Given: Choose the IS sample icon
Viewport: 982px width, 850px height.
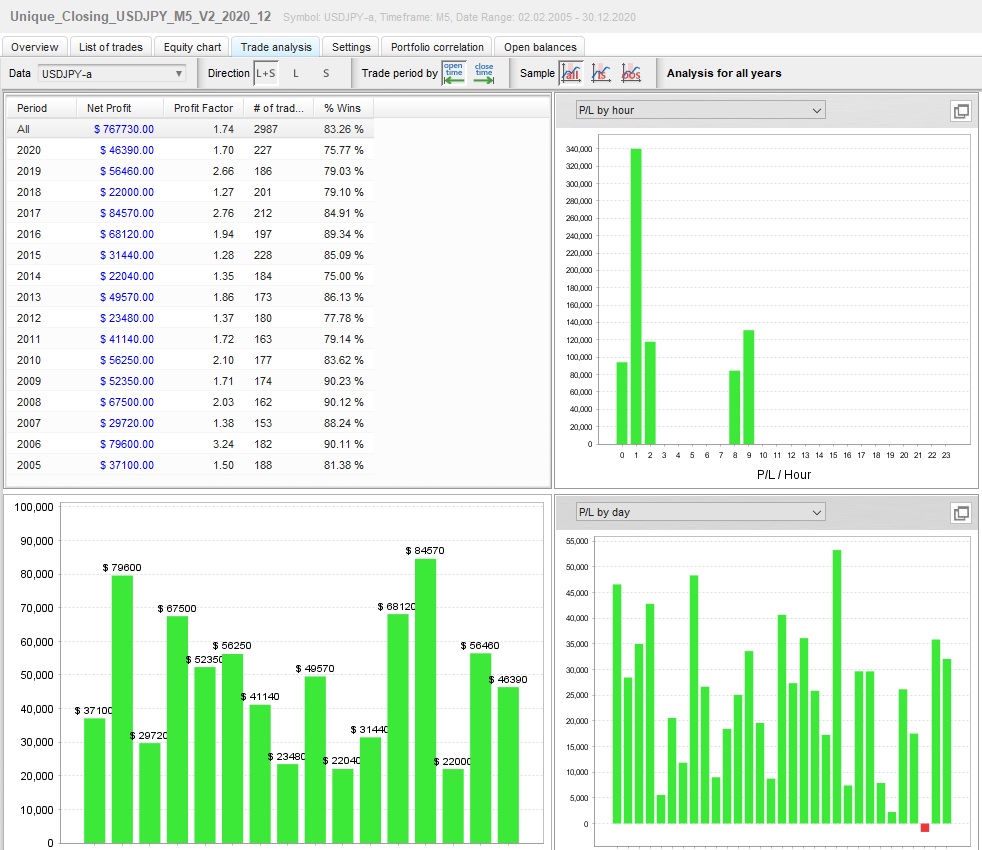Looking at the screenshot, I should pos(601,73).
